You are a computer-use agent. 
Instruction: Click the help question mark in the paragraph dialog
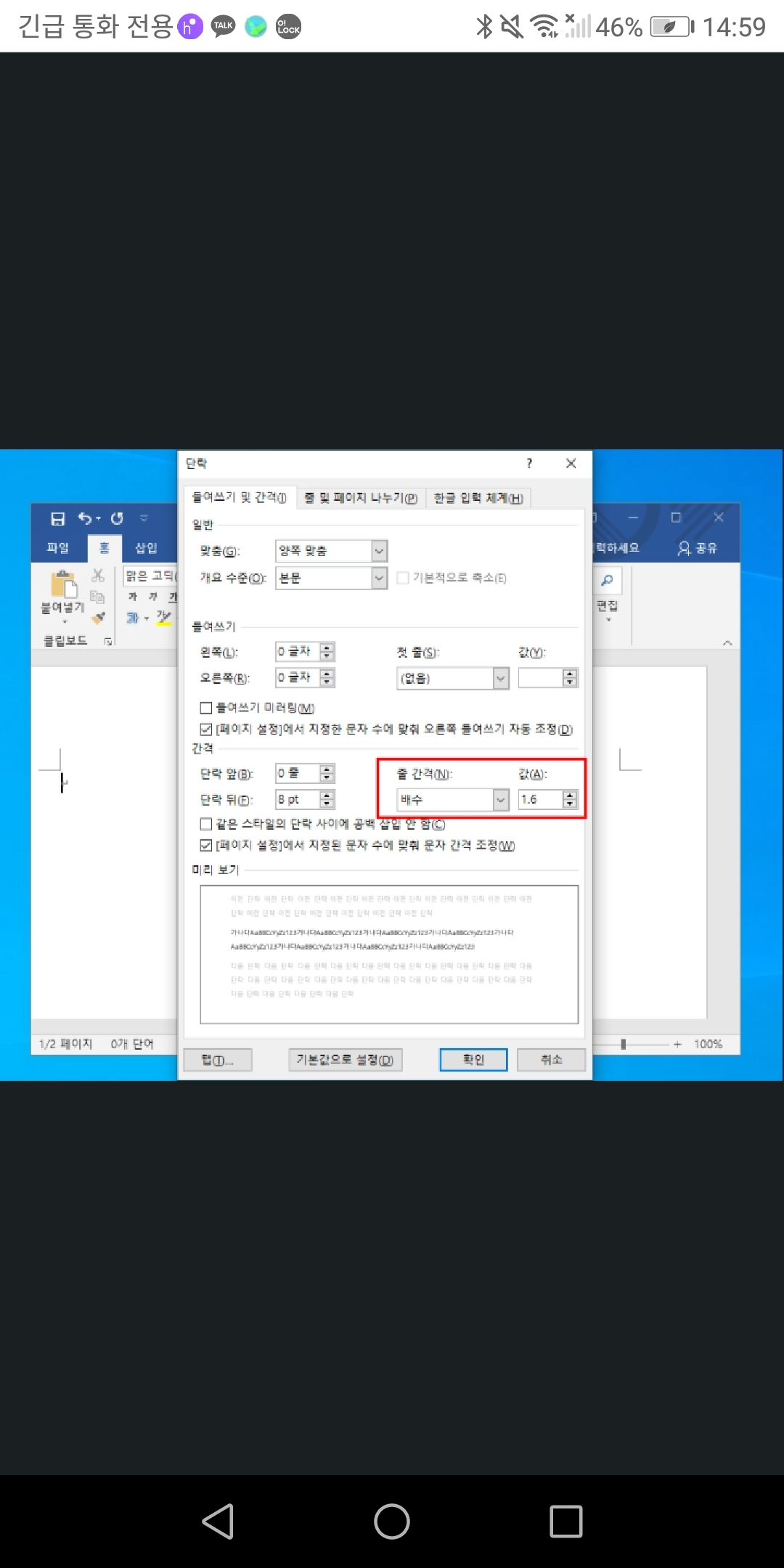(x=529, y=463)
